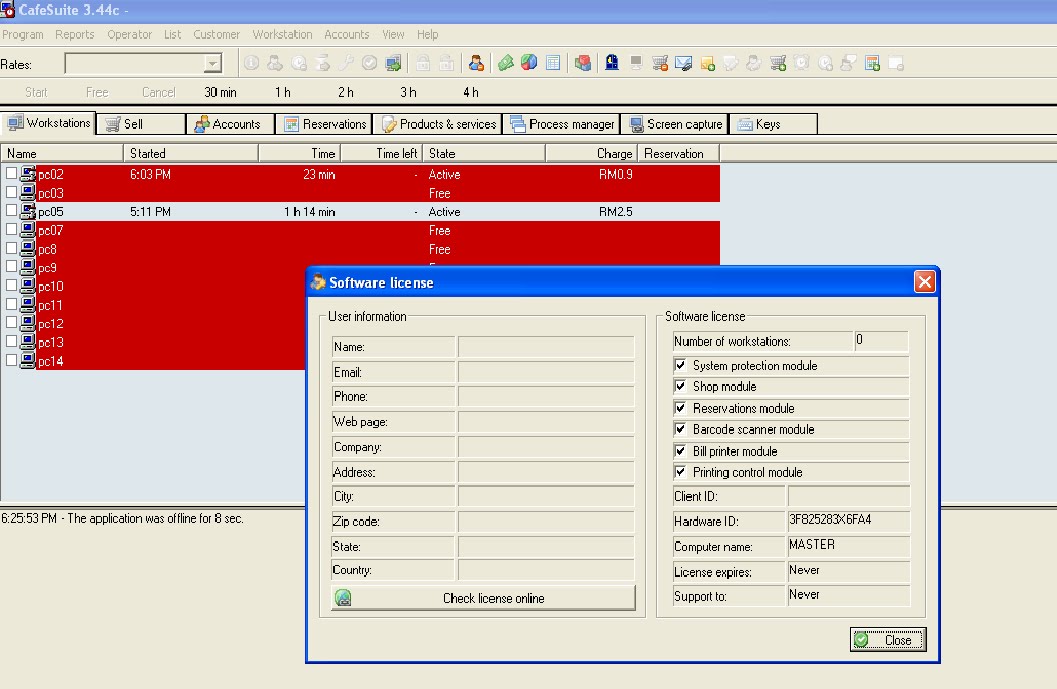The height and width of the screenshot is (689, 1057).
Task: Sort by the Started column header
Action: [191, 154]
